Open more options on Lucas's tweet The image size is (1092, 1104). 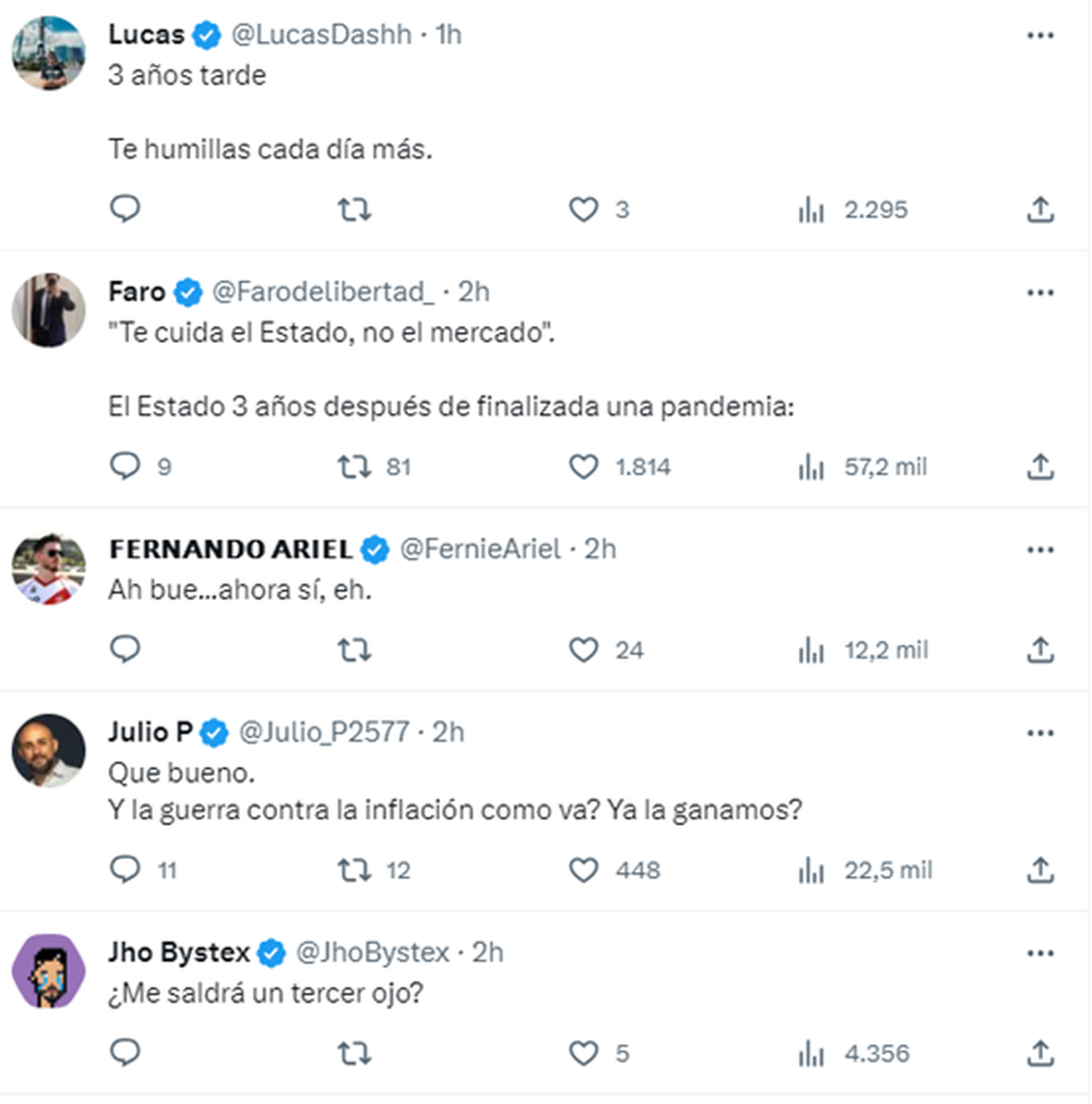coord(1039,35)
